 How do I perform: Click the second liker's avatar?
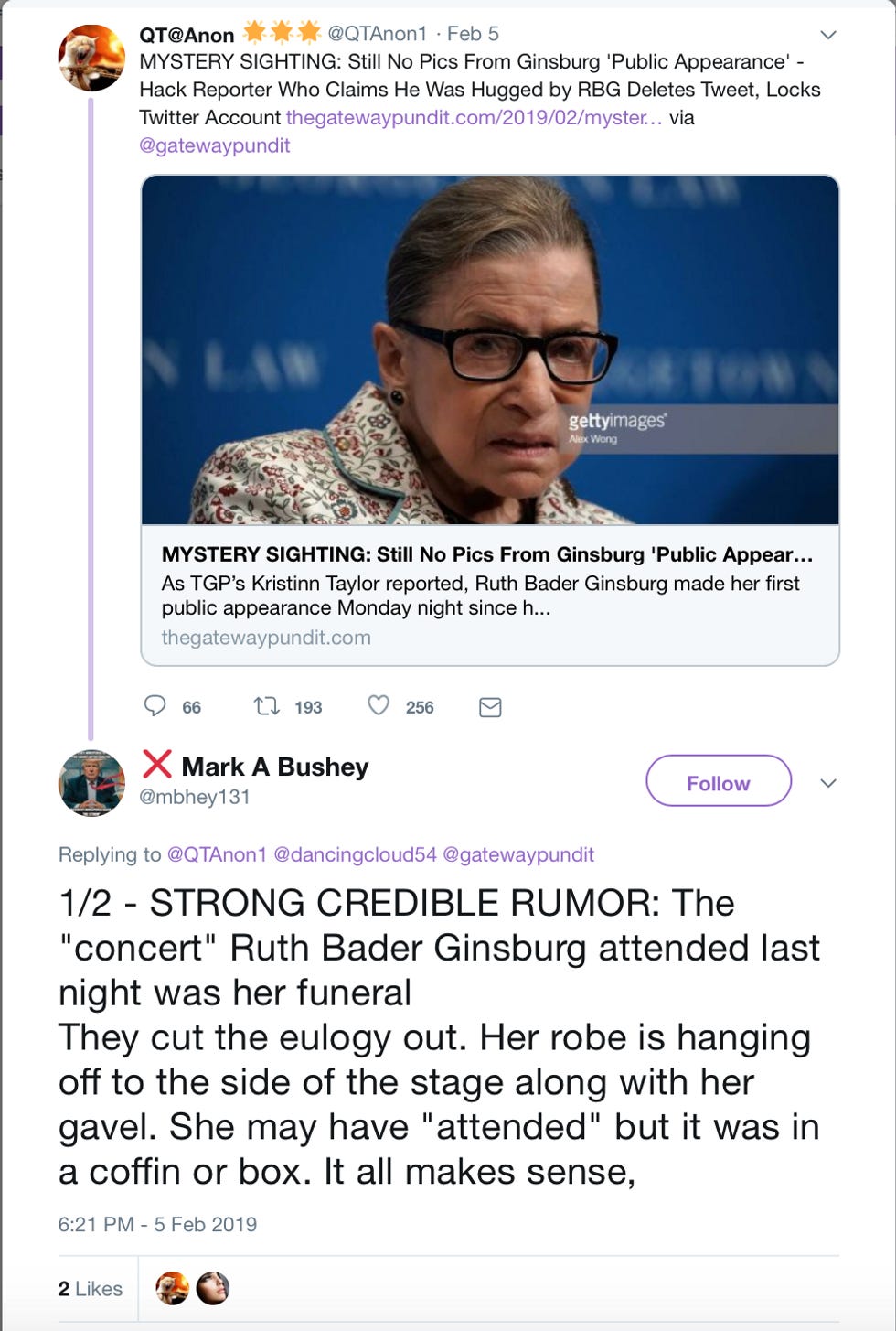coord(213,1287)
